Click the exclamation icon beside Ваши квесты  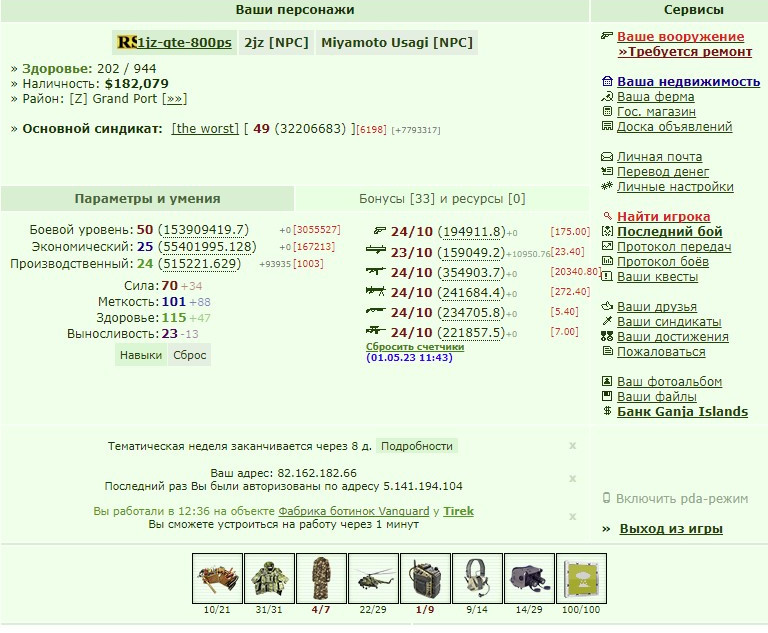[607, 276]
